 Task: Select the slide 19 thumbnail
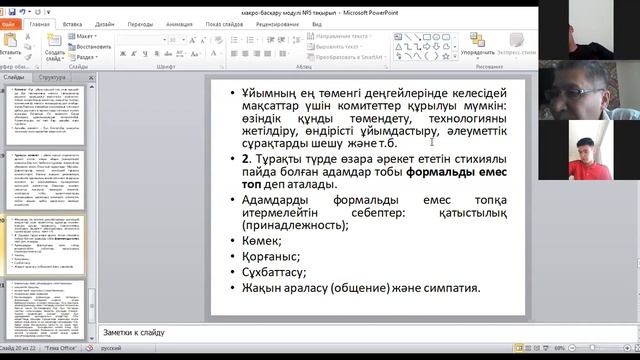coord(45,180)
